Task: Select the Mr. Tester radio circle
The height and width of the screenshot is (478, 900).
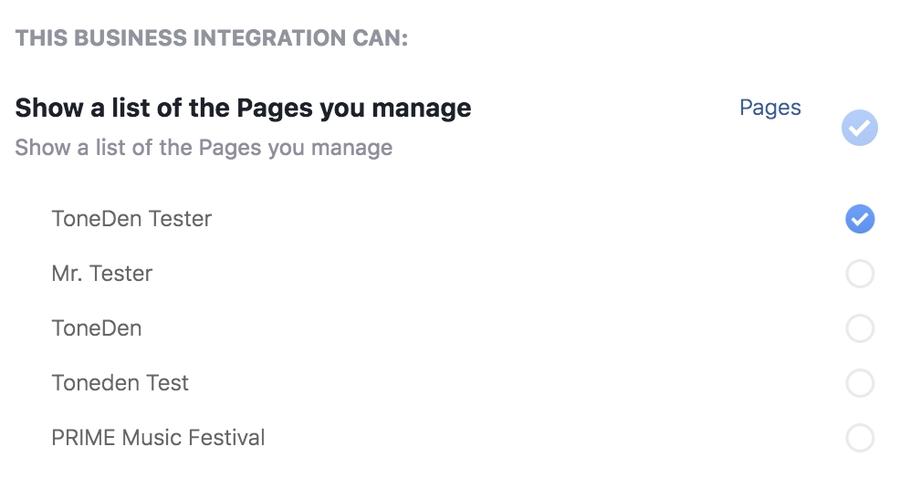Action: (859, 274)
